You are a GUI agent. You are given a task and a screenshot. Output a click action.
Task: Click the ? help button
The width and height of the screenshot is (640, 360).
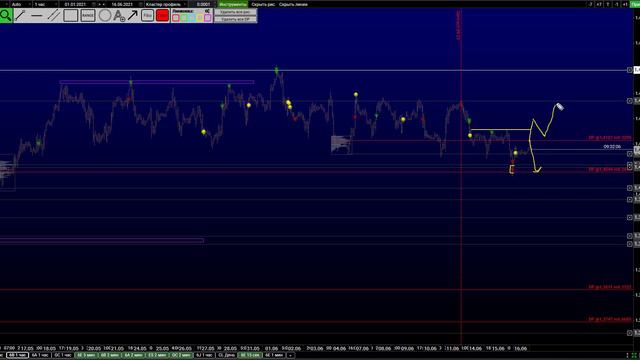tap(608, 4)
